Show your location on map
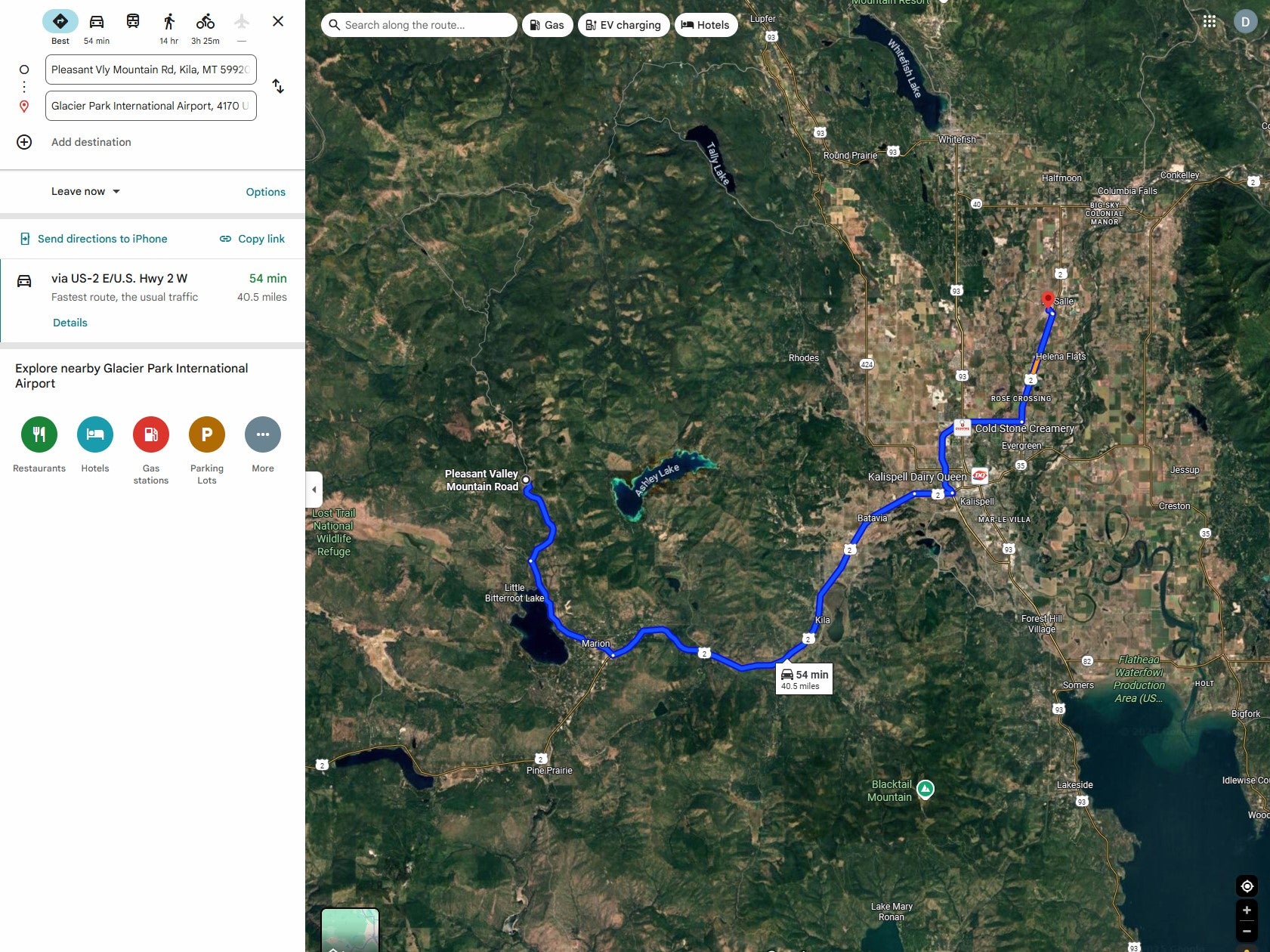 tap(1247, 886)
